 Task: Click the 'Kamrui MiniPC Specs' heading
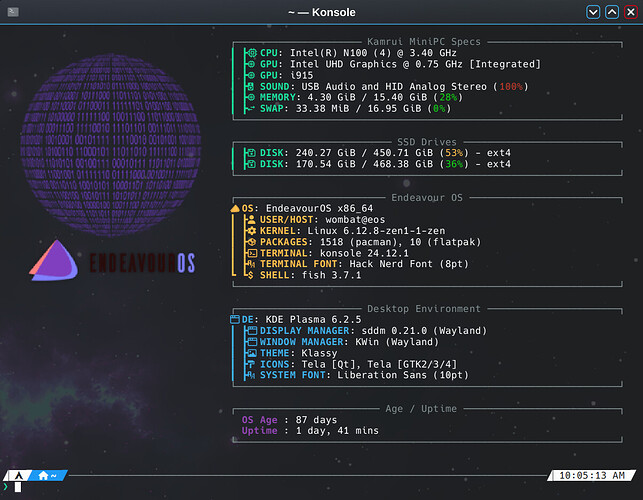[x=424, y=41]
